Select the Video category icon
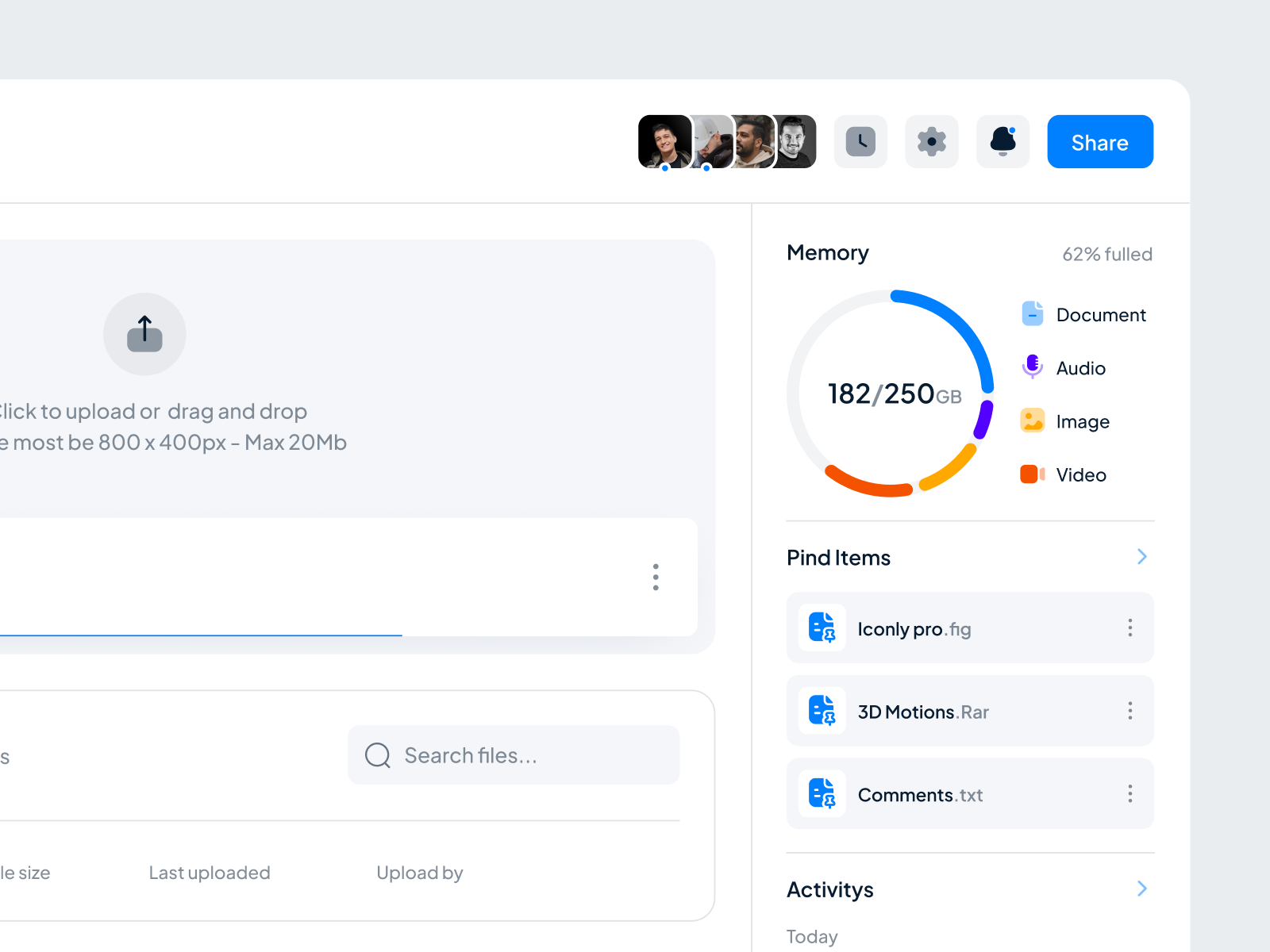 coord(1033,474)
